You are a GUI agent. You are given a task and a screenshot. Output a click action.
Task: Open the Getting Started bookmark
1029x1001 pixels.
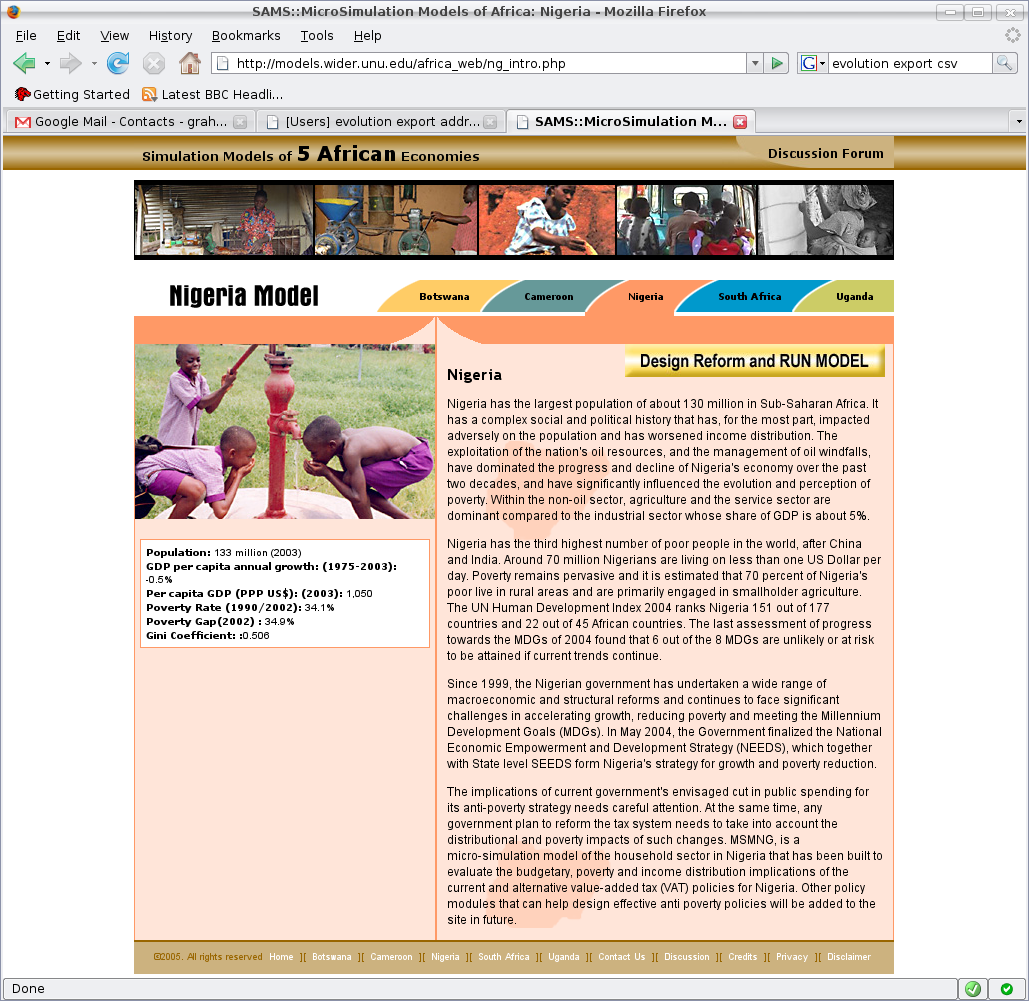72,94
